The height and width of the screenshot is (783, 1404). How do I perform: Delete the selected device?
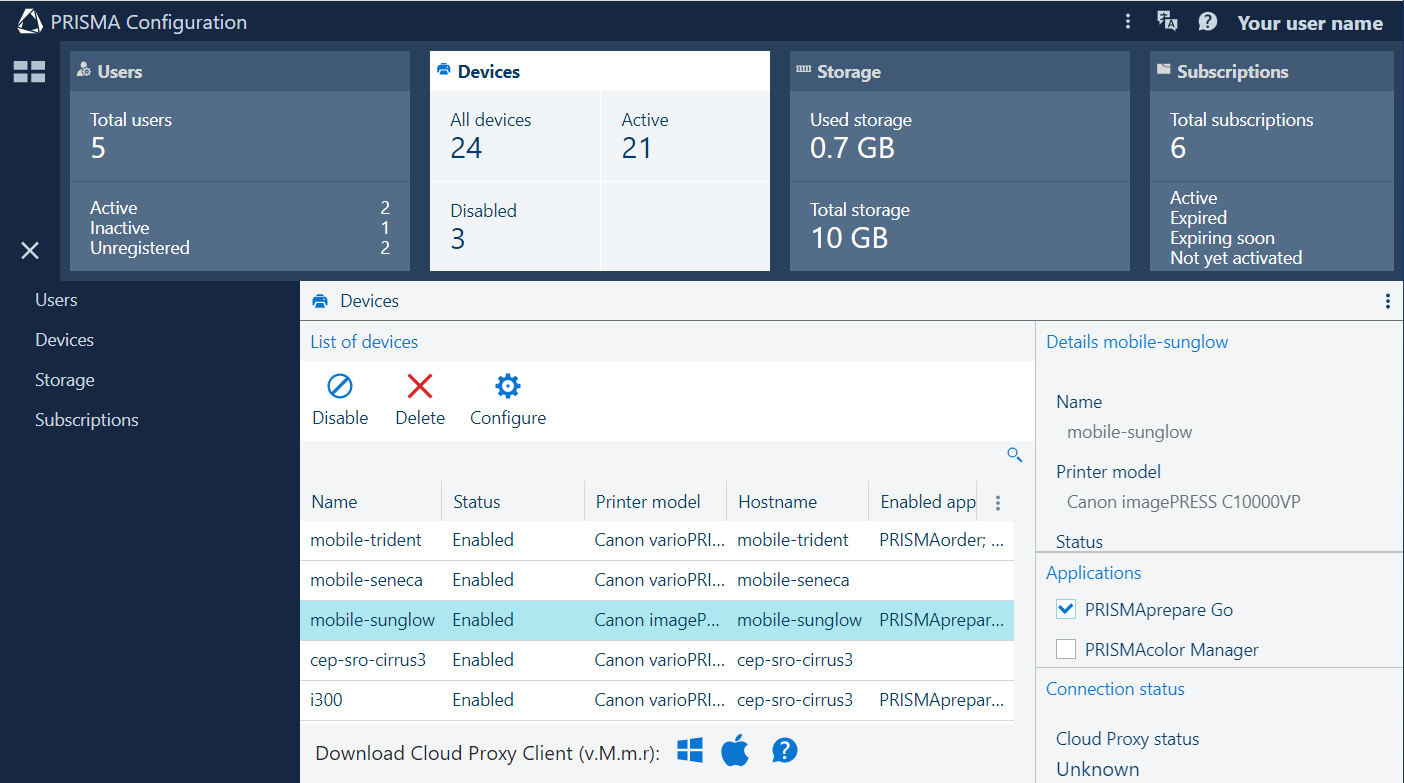click(420, 399)
